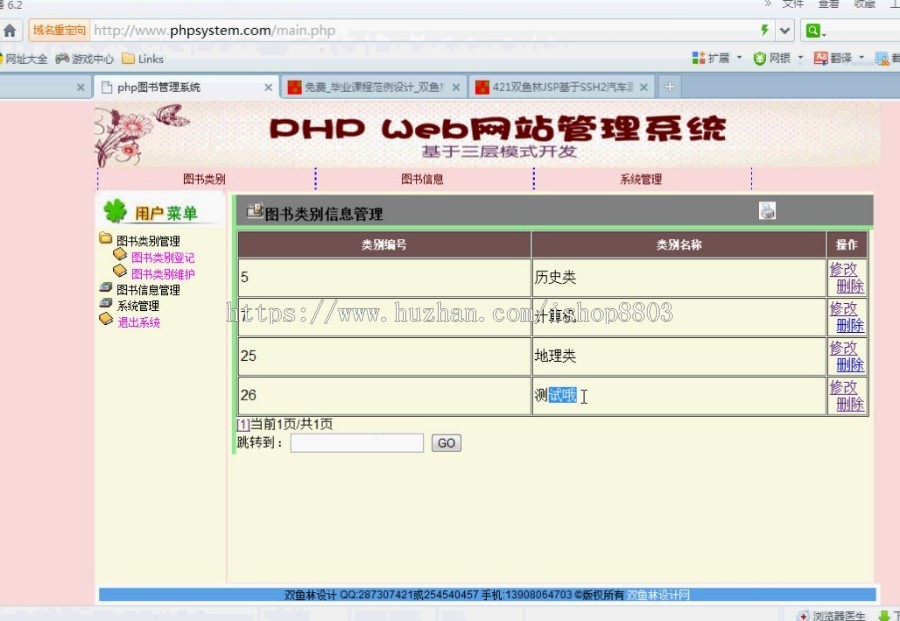Screen dimensions: 900x621
Task: Click 修改 for the 历史类 category
Action: [x=847, y=268]
